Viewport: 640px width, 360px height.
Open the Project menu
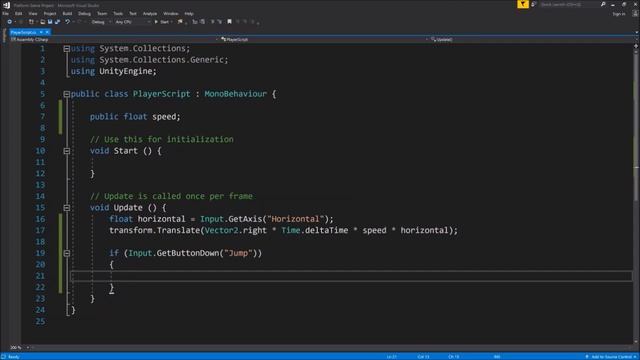tap(50, 13)
